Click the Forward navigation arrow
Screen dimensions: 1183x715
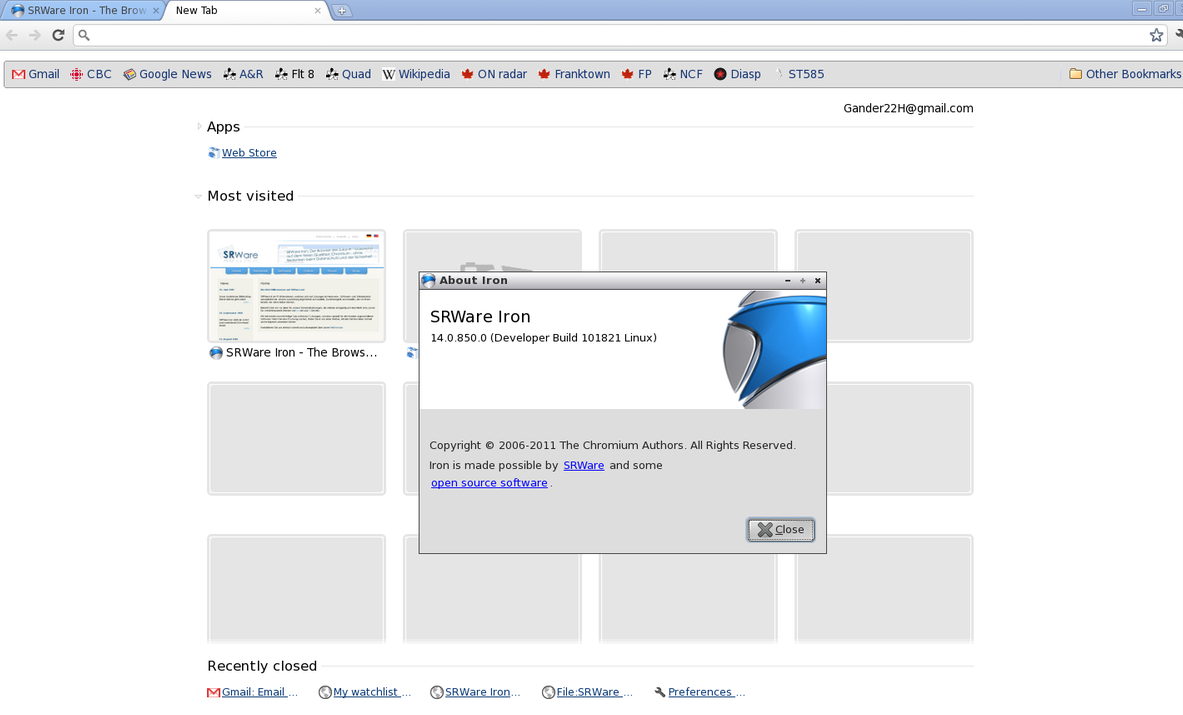(35, 35)
